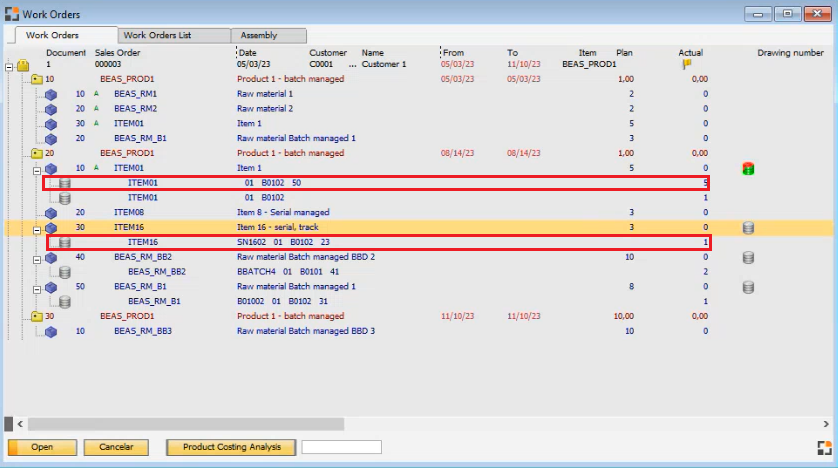Viewport: 838px width, 468px height.
Task: Click the red-green batch status icon for ITEM01
Action: pyautogui.click(x=748, y=169)
